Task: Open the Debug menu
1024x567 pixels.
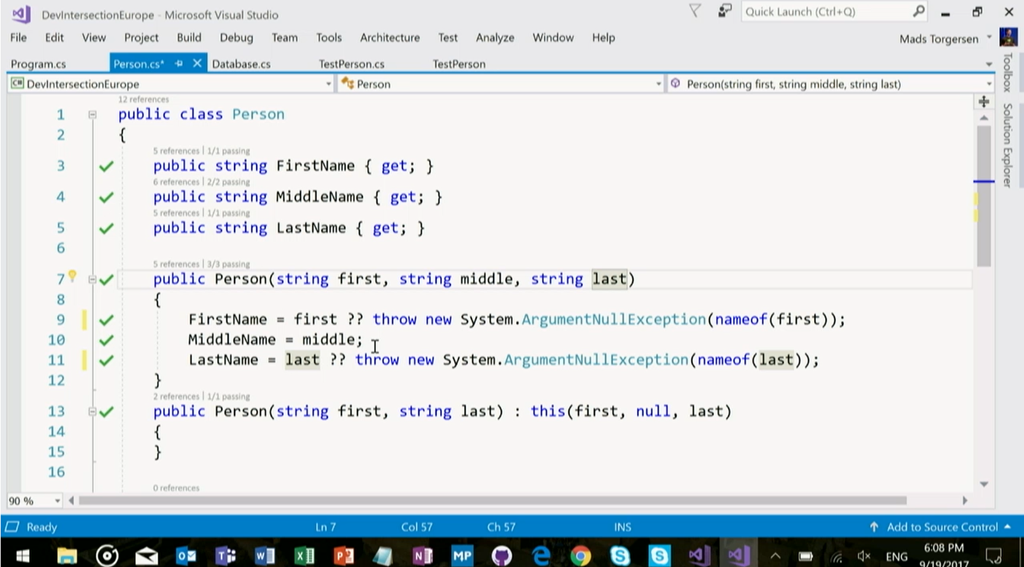Action: tap(236, 37)
